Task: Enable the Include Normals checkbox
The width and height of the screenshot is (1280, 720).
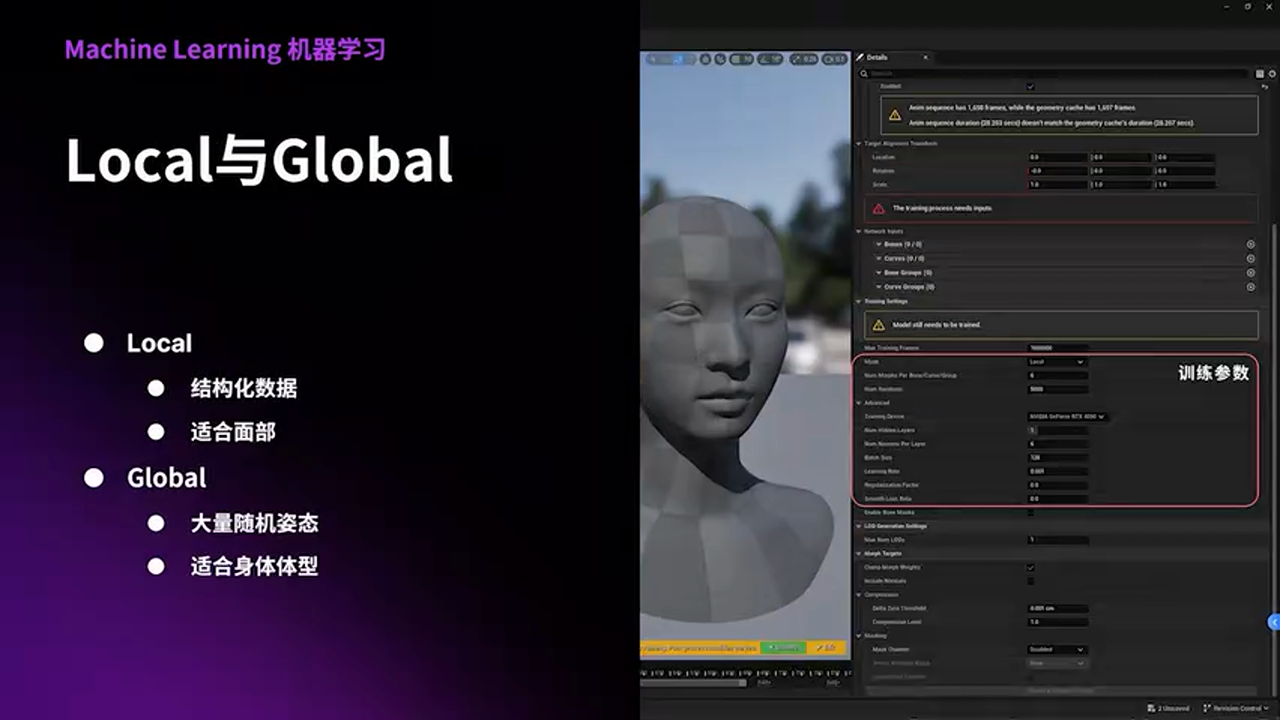Action: click(x=1030, y=581)
